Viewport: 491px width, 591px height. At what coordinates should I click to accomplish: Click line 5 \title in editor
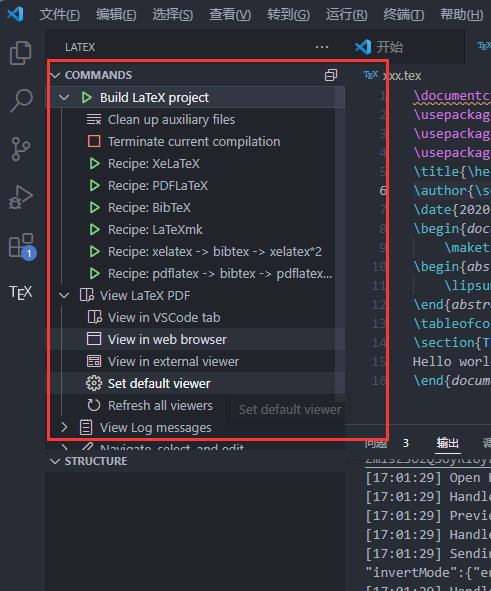click(x=452, y=171)
